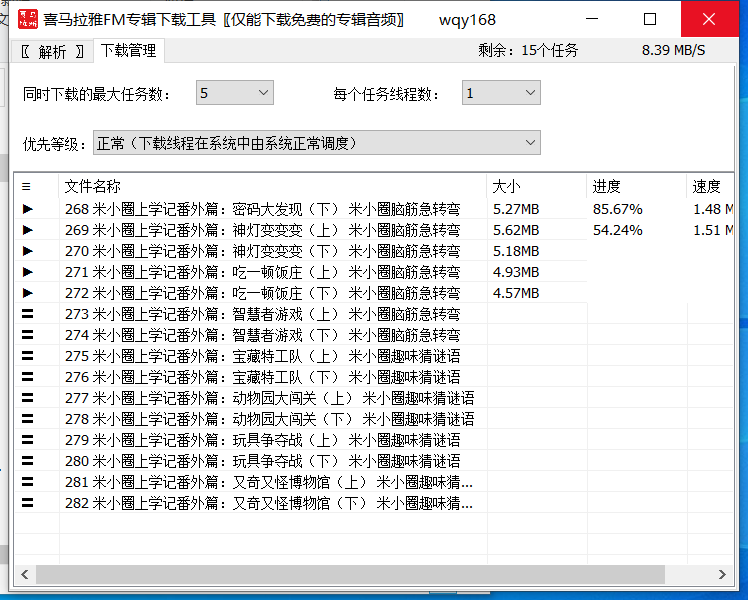Select file 273 智慧者游戏（上）
Screen dimensions: 748x600
point(262,314)
